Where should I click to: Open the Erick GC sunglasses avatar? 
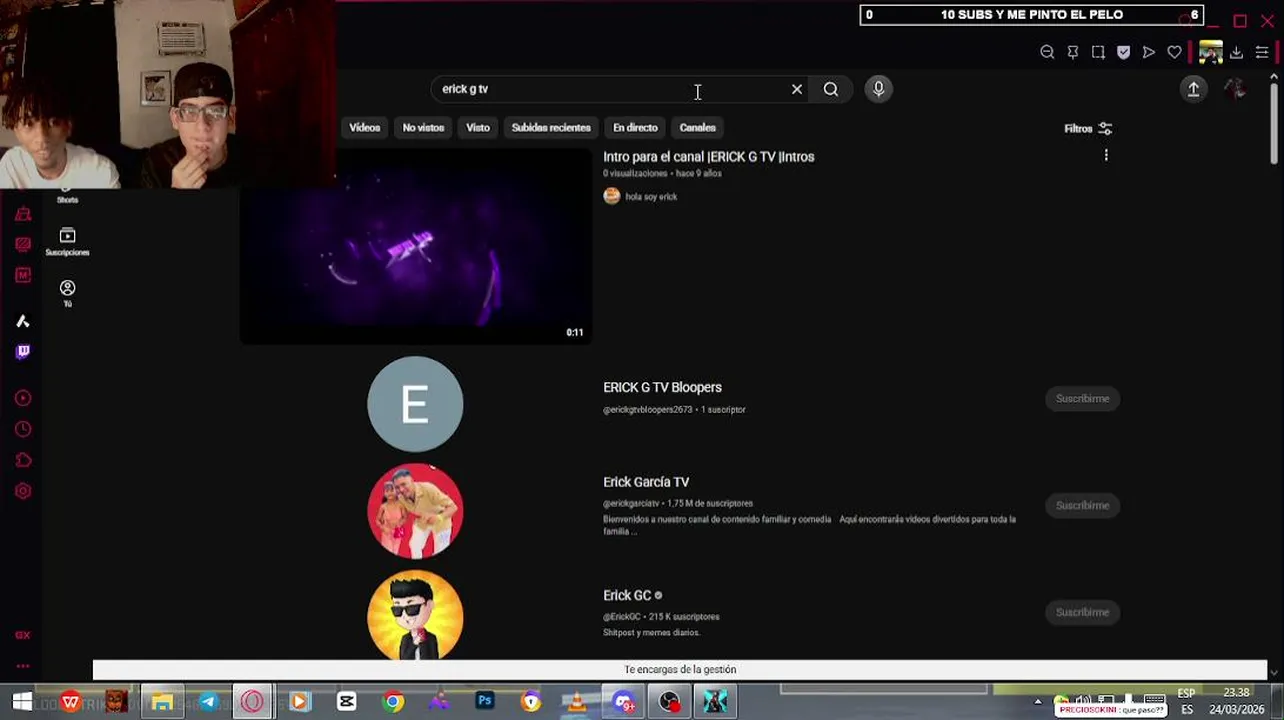click(415, 615)
